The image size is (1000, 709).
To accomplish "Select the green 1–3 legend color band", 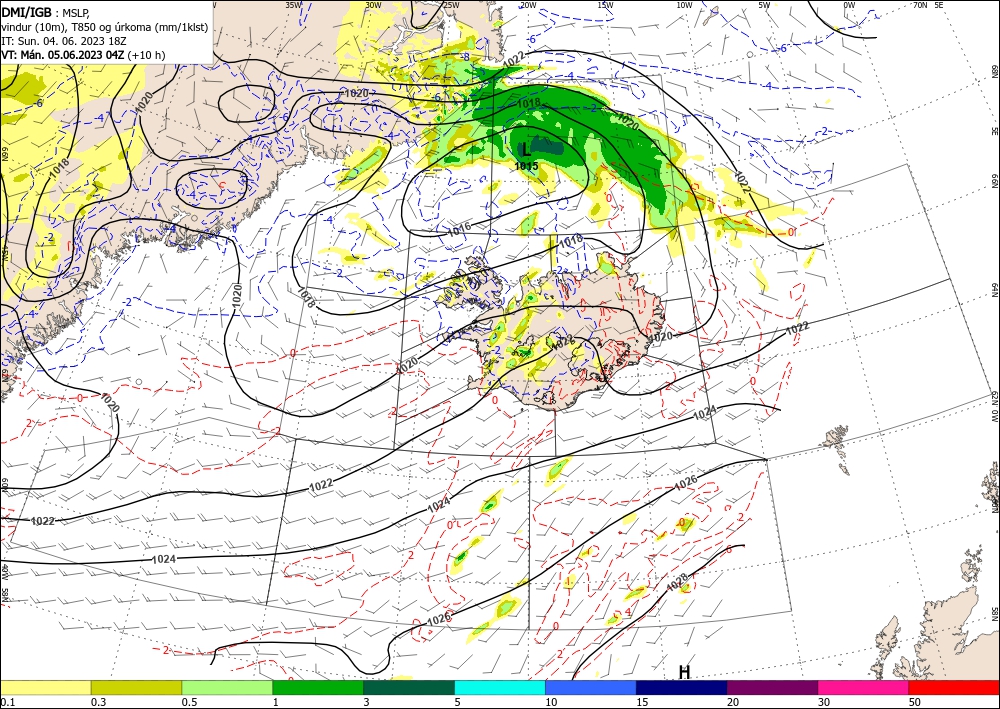I will (x=318, y=687).
